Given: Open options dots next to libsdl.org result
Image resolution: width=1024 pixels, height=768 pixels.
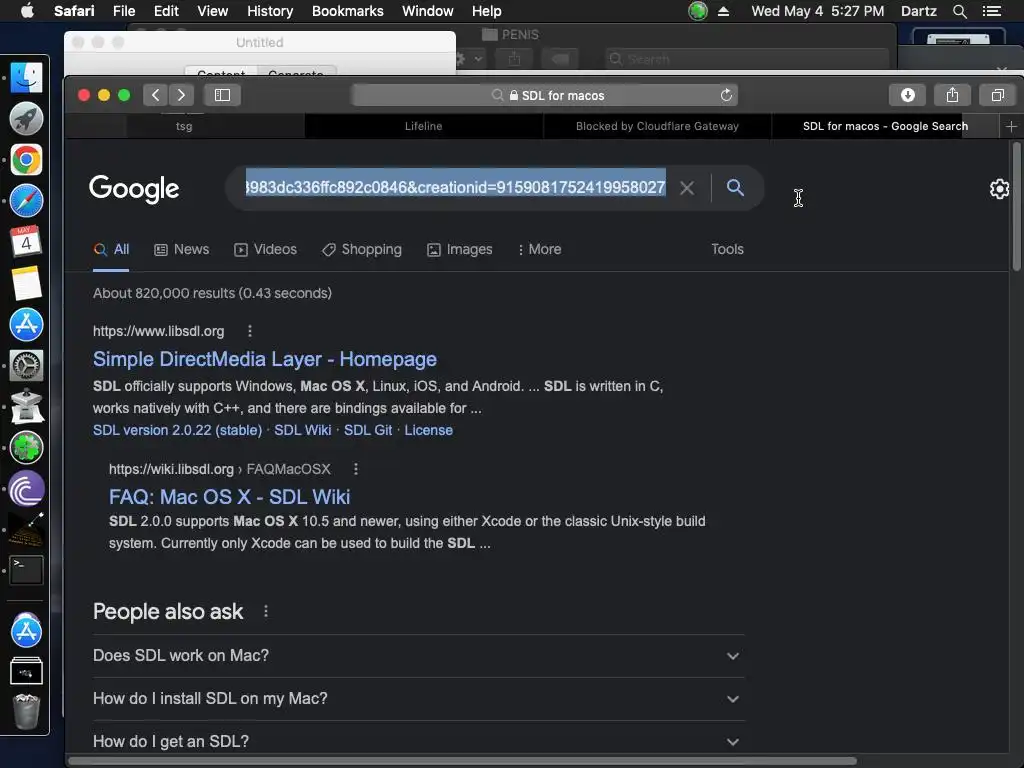Looking at the screenshot, I should point(249,331).
